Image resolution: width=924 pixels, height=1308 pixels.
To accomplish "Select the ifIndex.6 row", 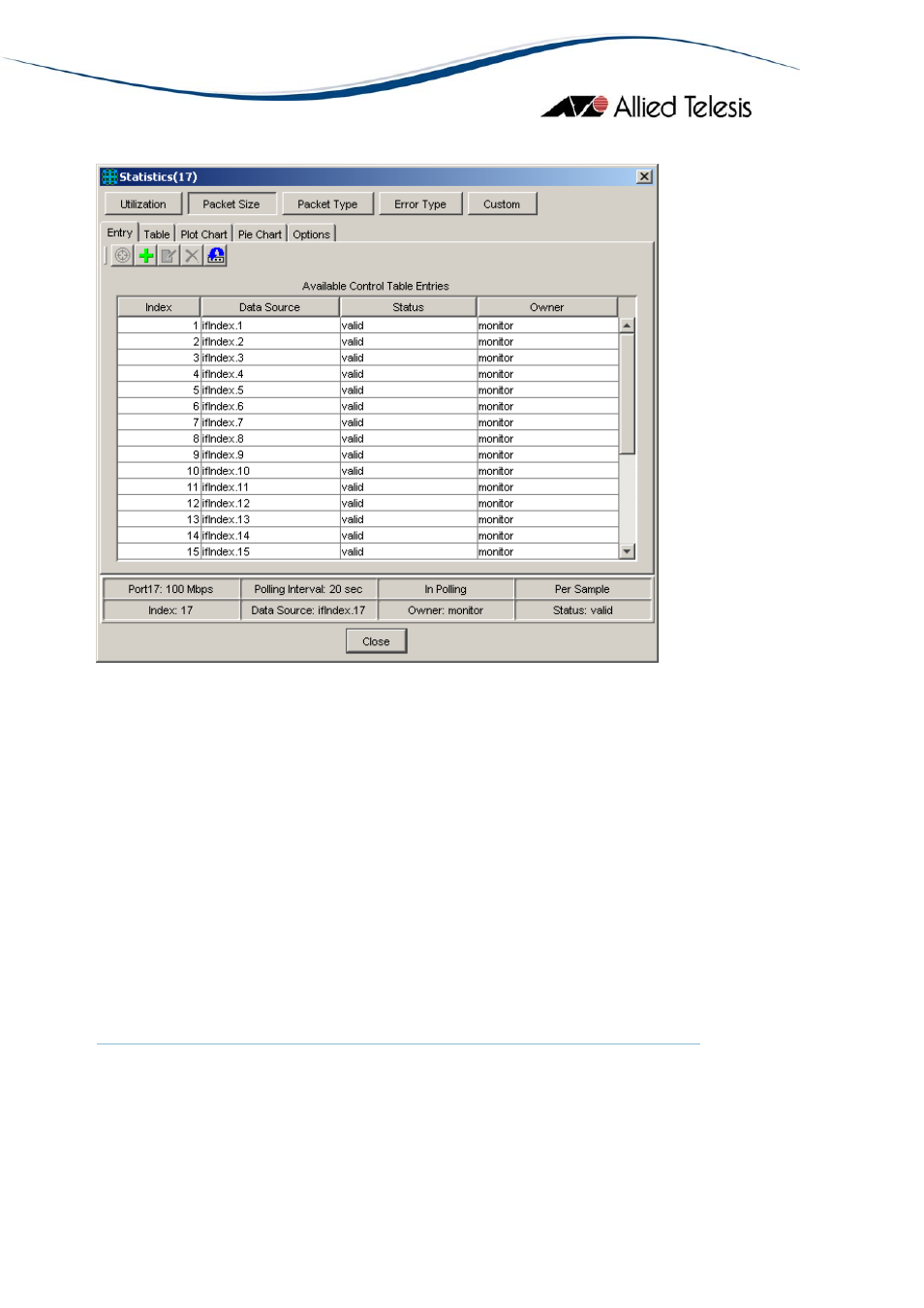I will 368,406.
